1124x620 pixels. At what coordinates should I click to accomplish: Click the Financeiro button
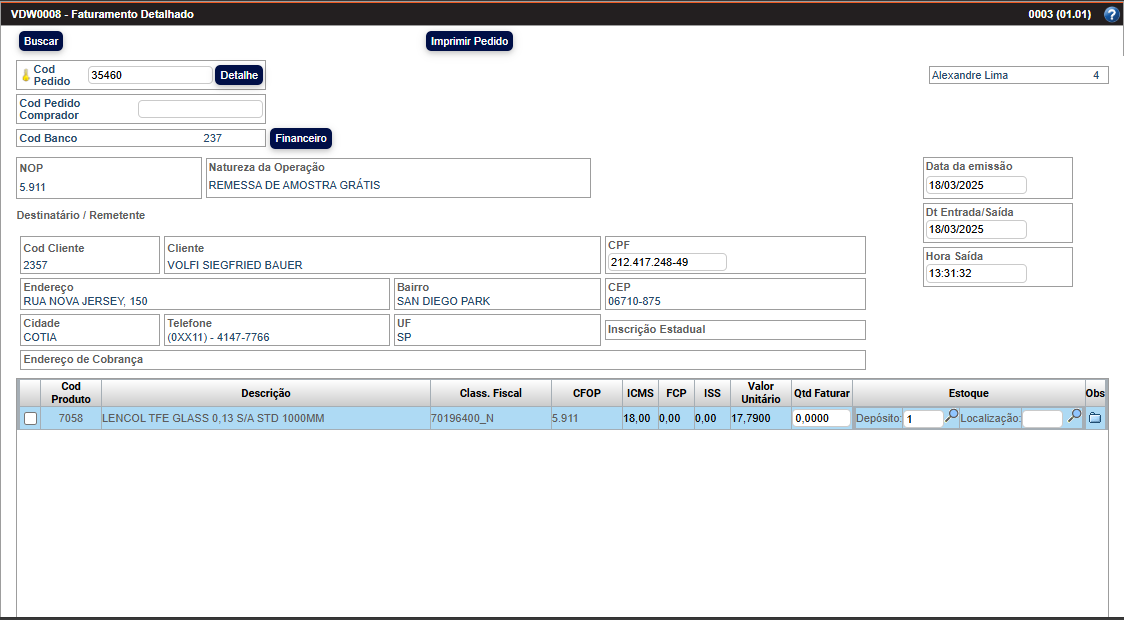click(x=301, y=138)
